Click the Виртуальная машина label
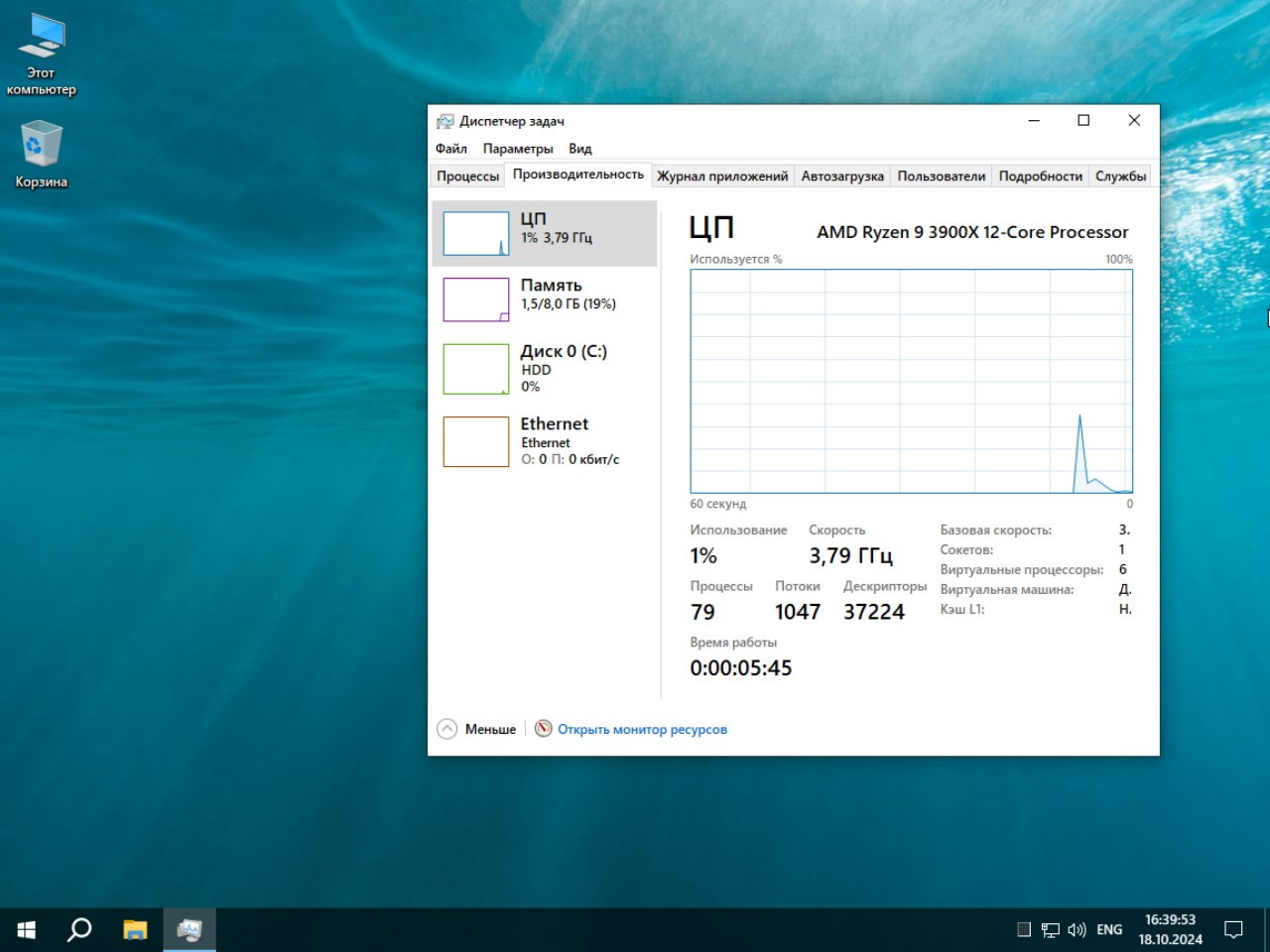 1007,590
